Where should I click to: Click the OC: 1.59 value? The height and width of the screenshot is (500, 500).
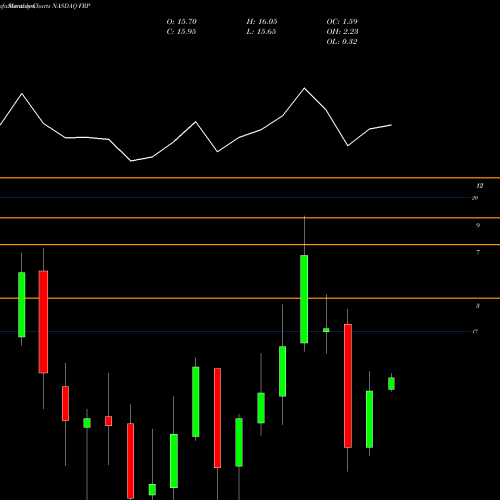342,22
